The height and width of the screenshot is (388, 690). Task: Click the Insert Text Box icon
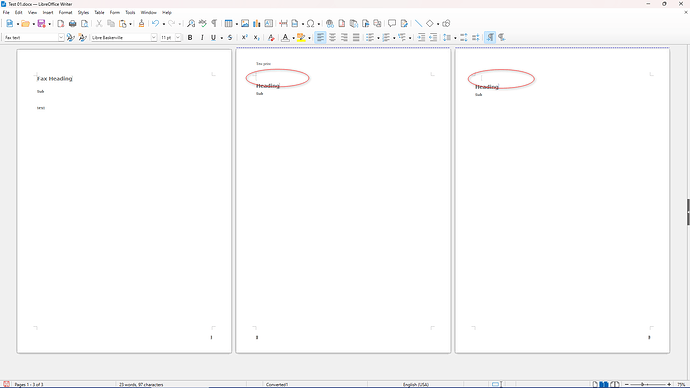tap(268, 24)
